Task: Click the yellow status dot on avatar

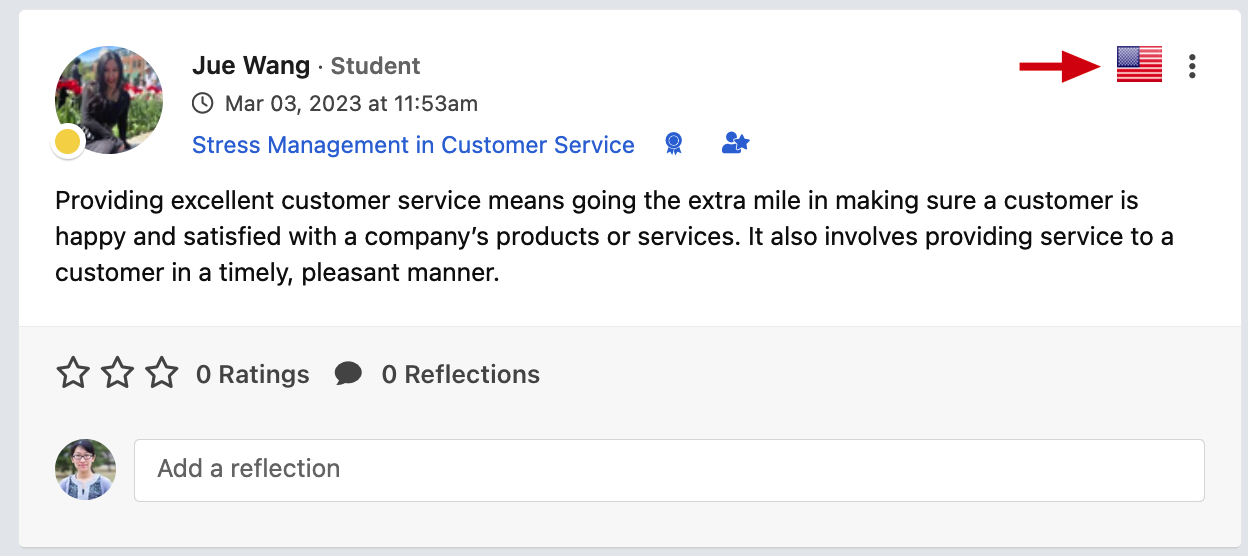Action: pos(67,143)
